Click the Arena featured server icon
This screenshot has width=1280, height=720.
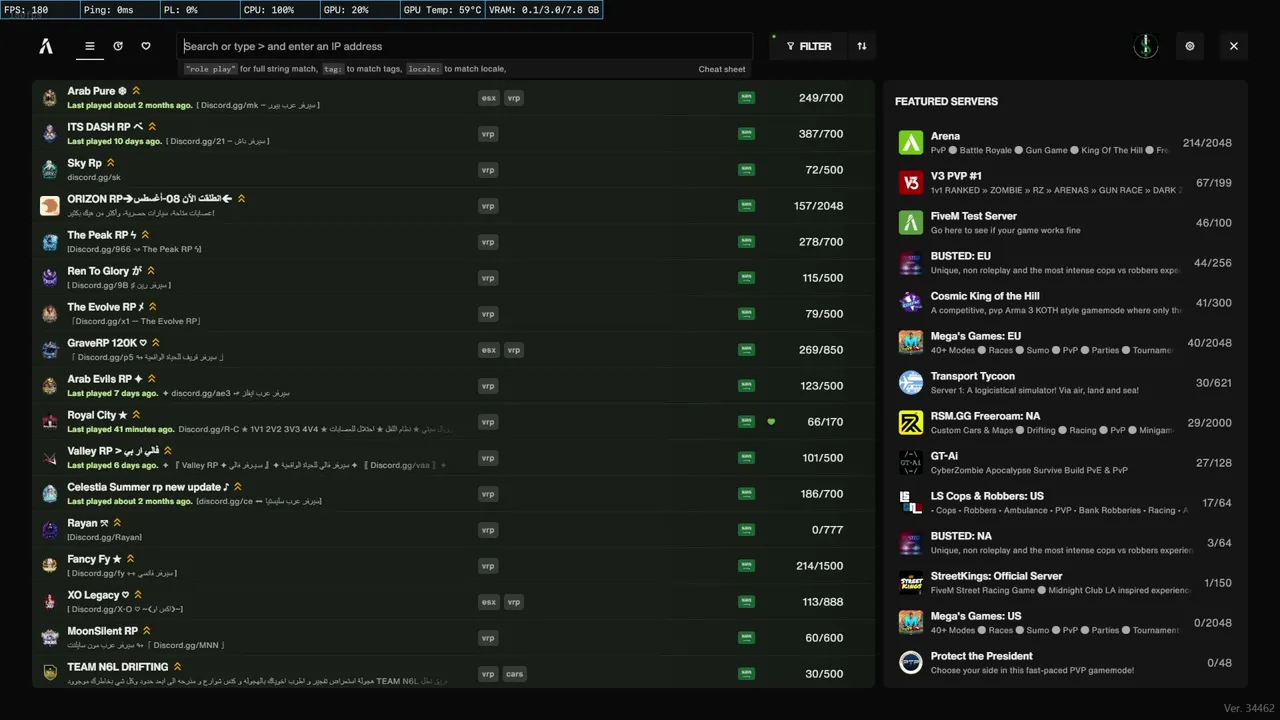pyautogui.click(x=911, y=143)
